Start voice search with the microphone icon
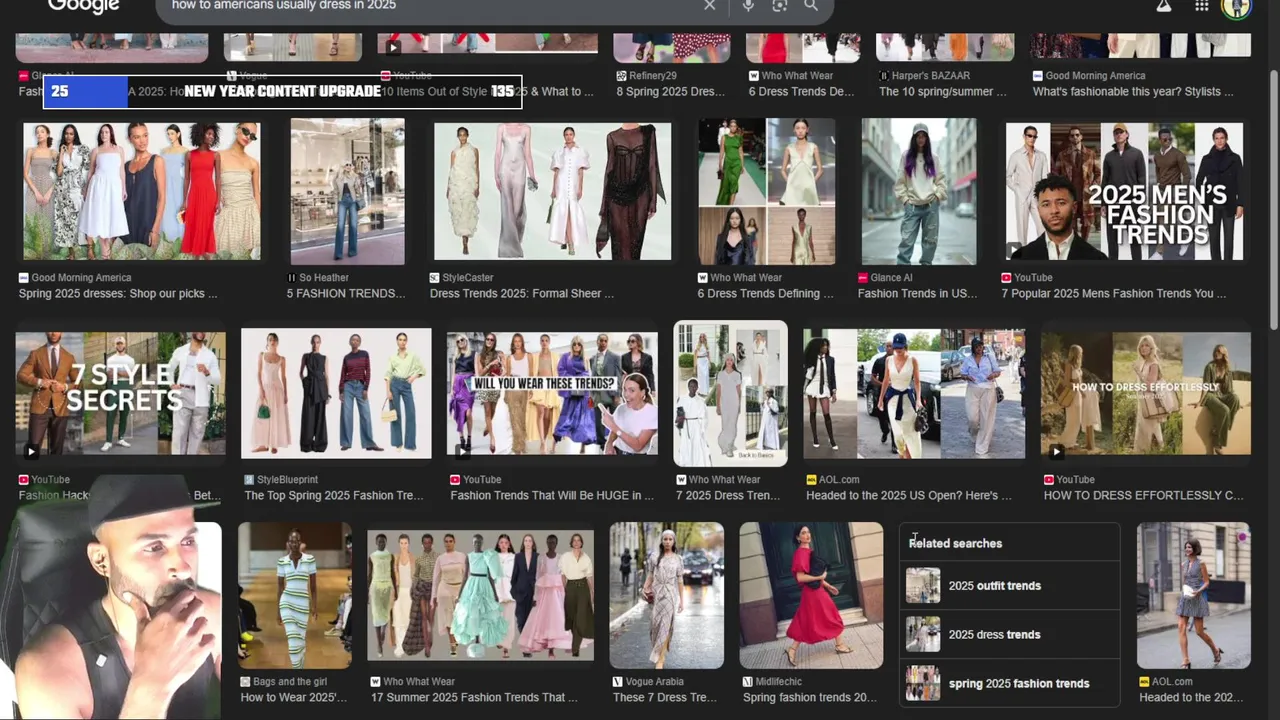 (x=748, y=6)
